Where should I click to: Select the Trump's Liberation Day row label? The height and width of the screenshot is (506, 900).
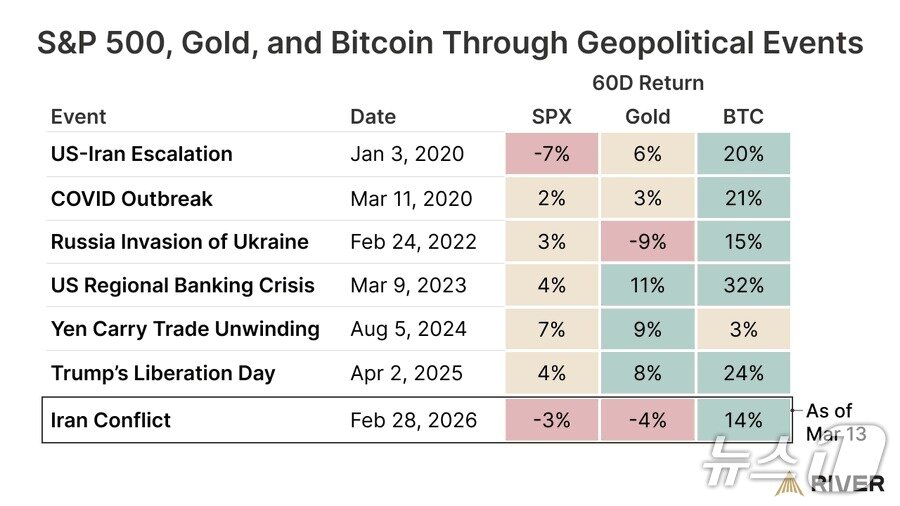click(163, 373)
